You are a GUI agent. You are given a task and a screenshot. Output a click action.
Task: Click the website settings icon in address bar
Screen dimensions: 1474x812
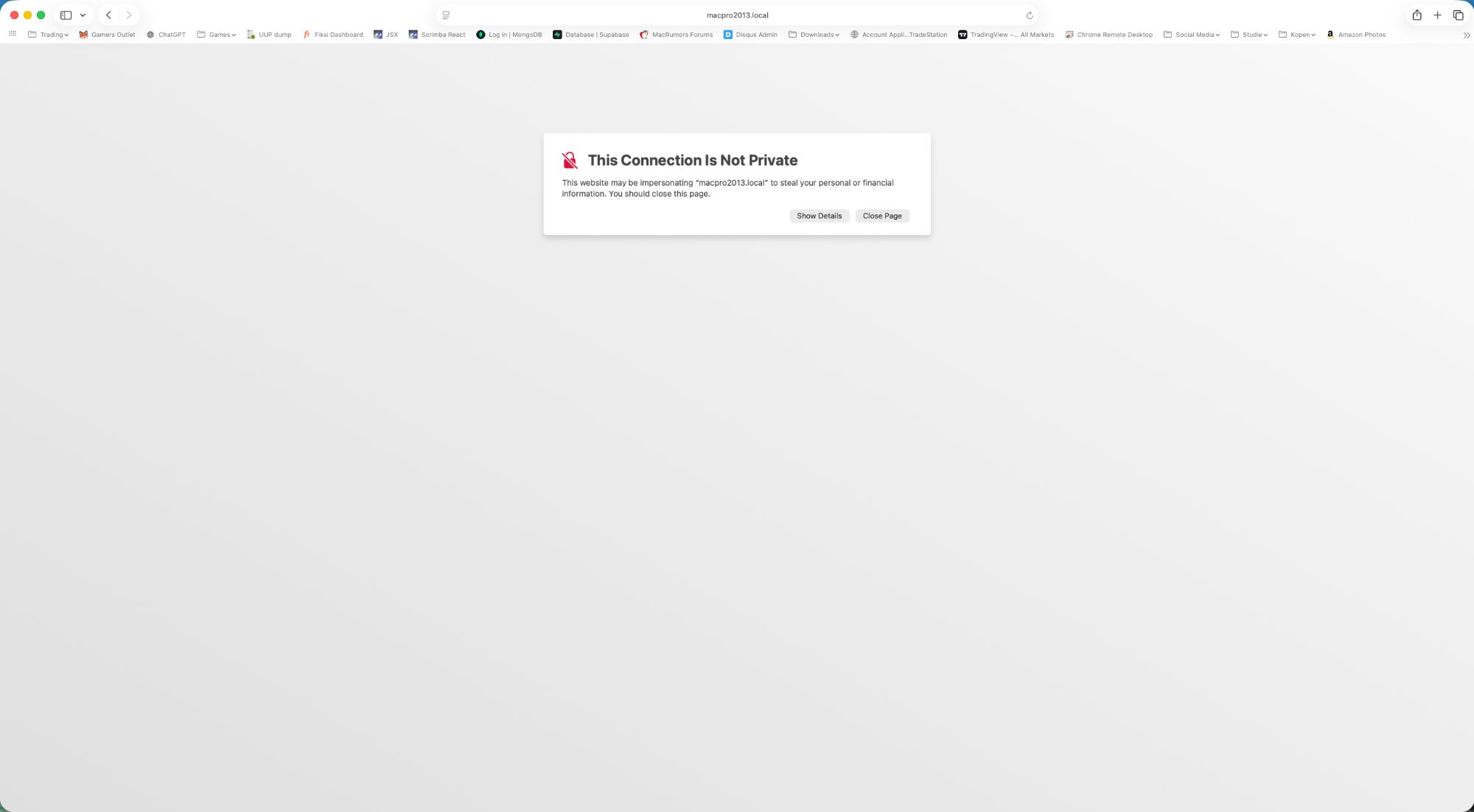(x=445, y=15)
